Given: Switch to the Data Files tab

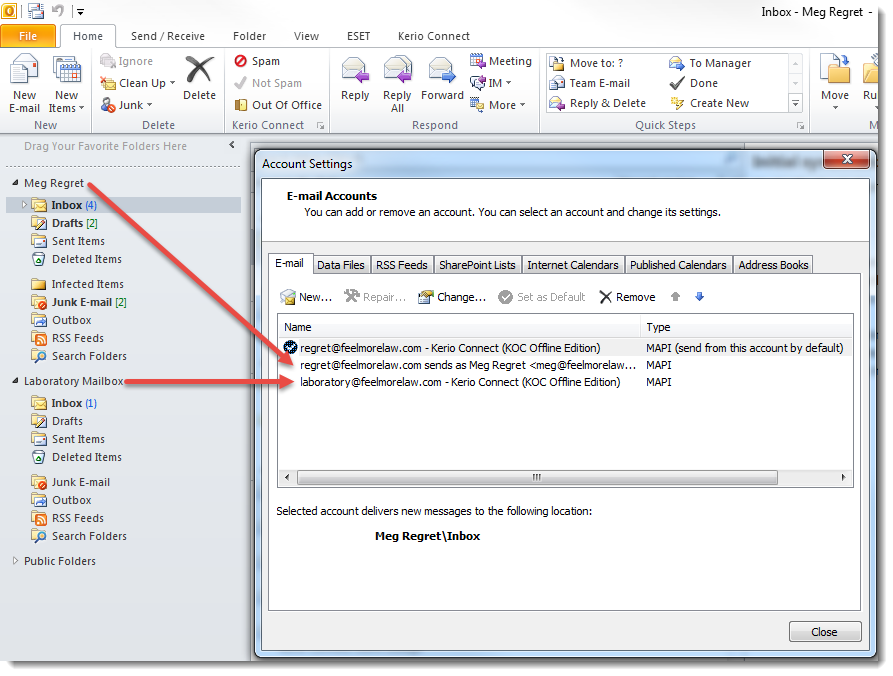Looking at the screenshot, I should [x=340, y=265].
